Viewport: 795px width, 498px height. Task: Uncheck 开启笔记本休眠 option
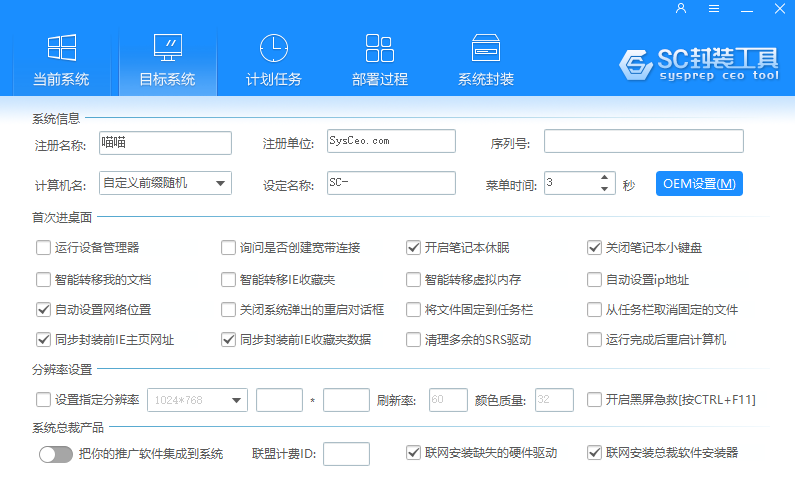coord(413,248)
